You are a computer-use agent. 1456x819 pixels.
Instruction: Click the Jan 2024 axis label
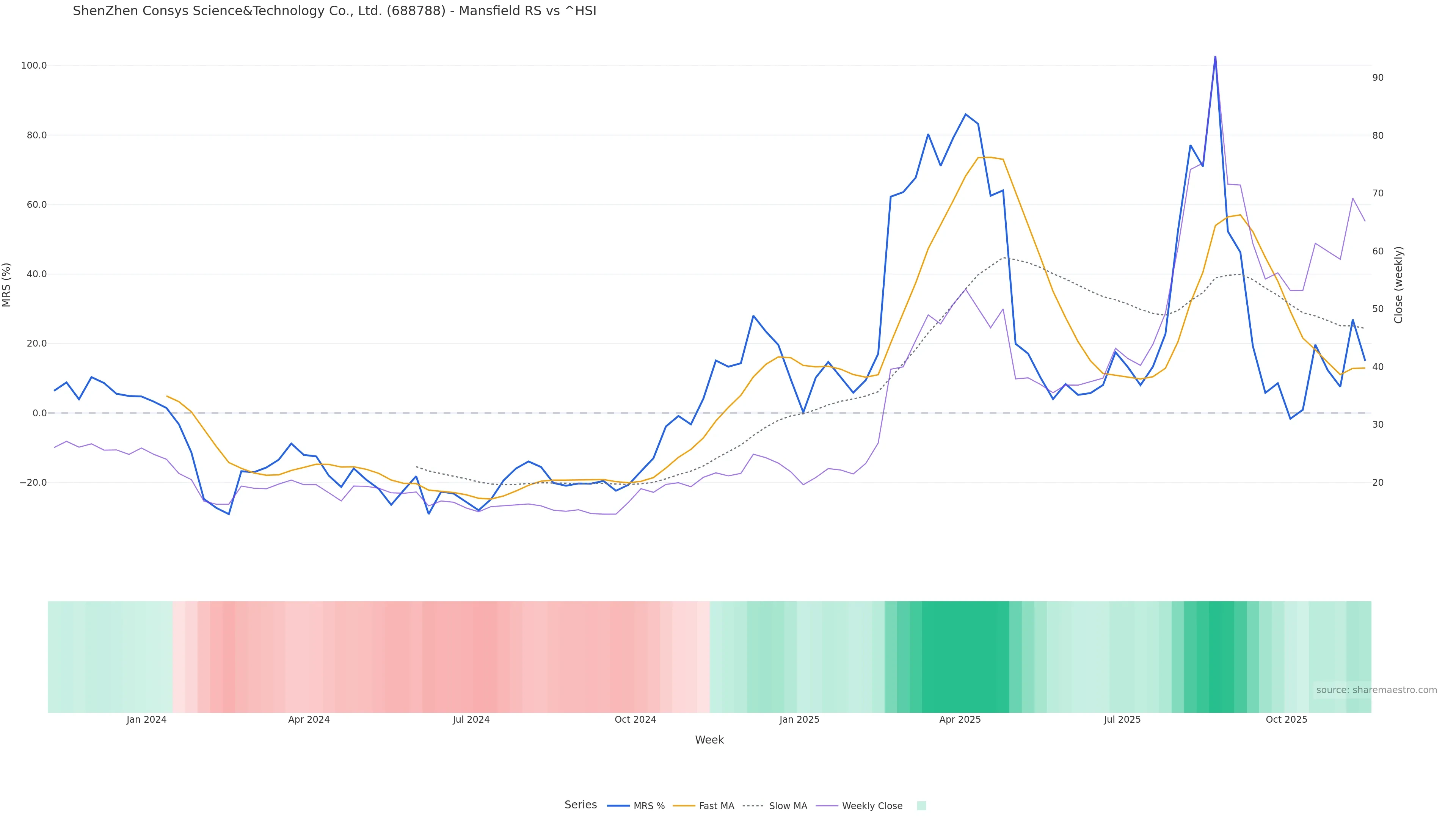point(146,720)
